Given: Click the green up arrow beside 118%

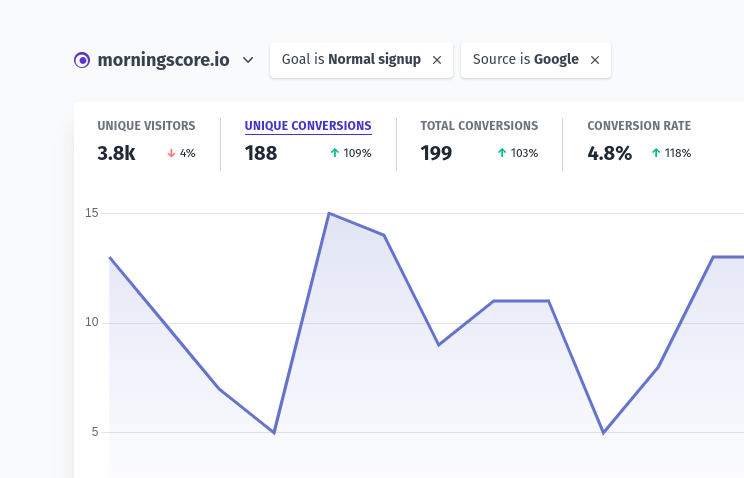Looking at the screenshot, I should [656, 153].
